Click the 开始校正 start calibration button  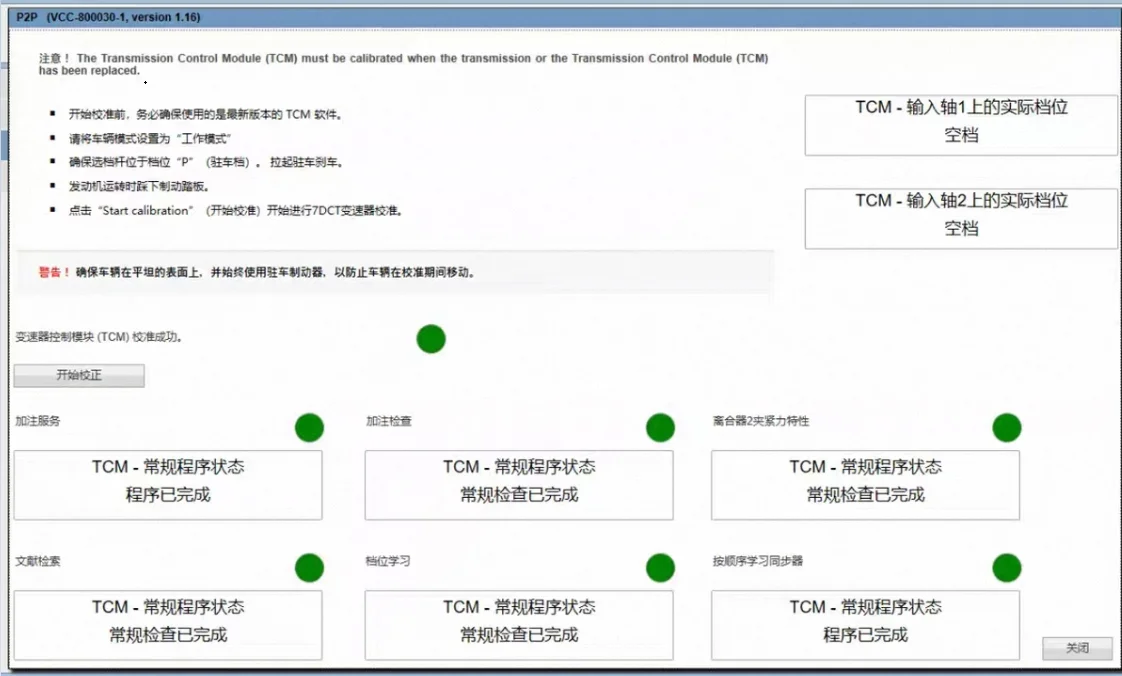pyautogui.click(x=79, y=376)
